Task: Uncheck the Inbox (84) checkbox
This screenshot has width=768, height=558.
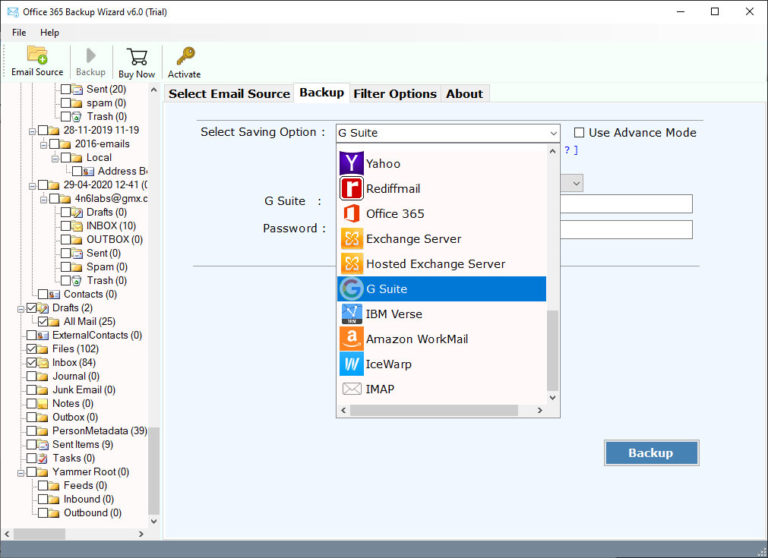Action: pos(31,363)
